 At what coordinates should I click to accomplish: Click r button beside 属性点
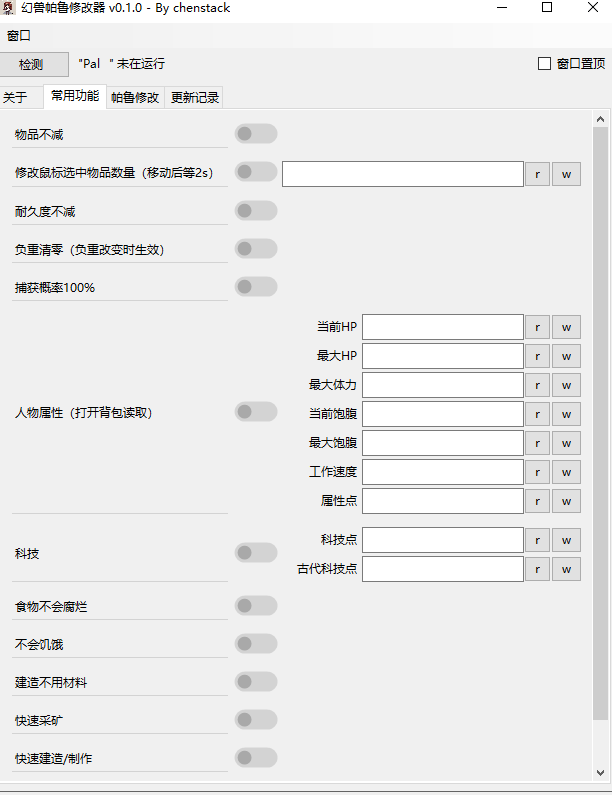tap(537, 501)
